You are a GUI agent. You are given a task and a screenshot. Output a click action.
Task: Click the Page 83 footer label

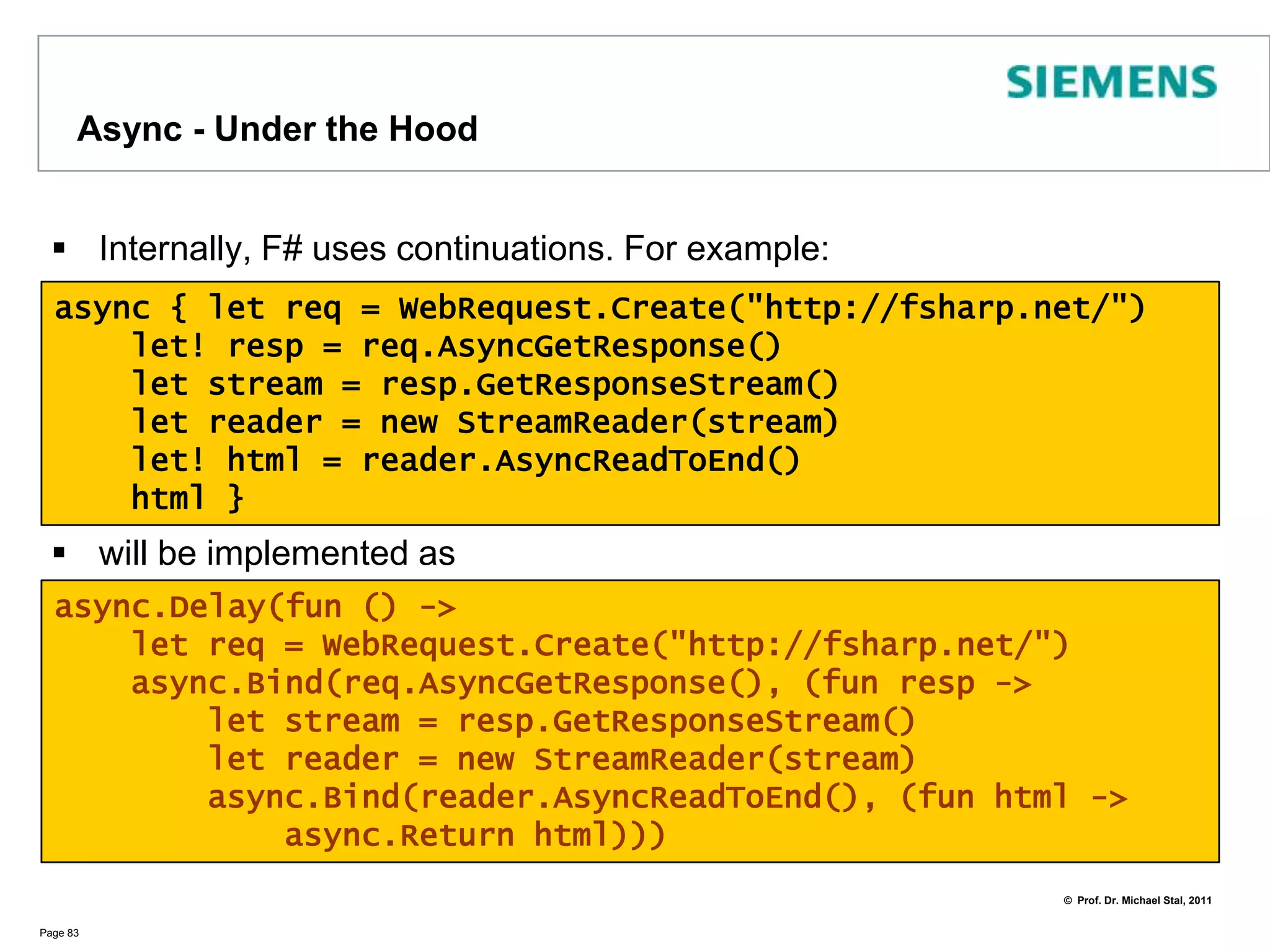click(60, 933)
